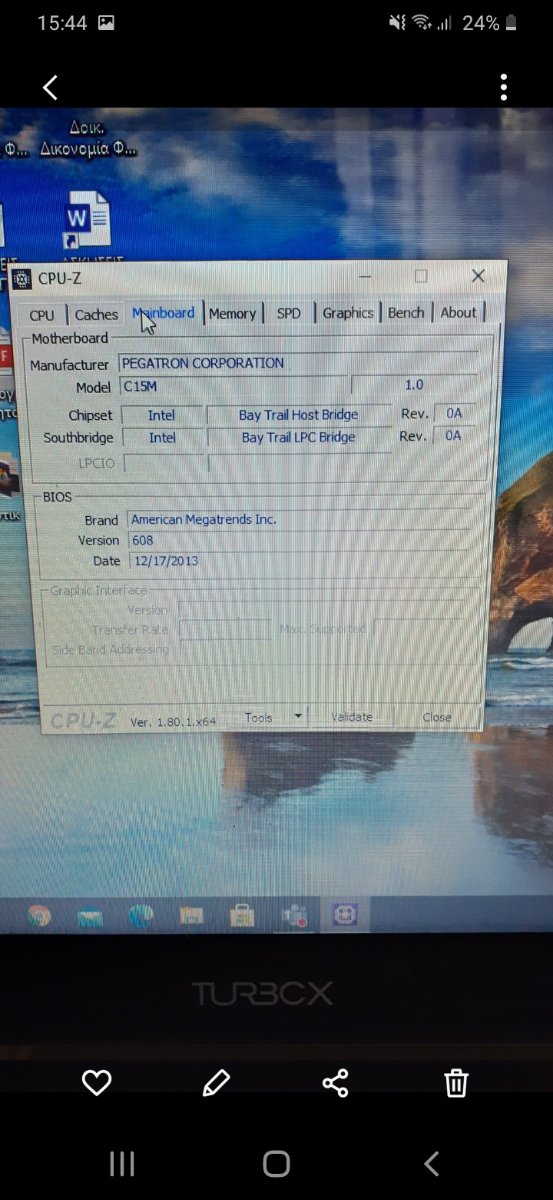Switch to the CPU tab
Image resolution: width=553 pixels, height=1200 pixels.
42,315
